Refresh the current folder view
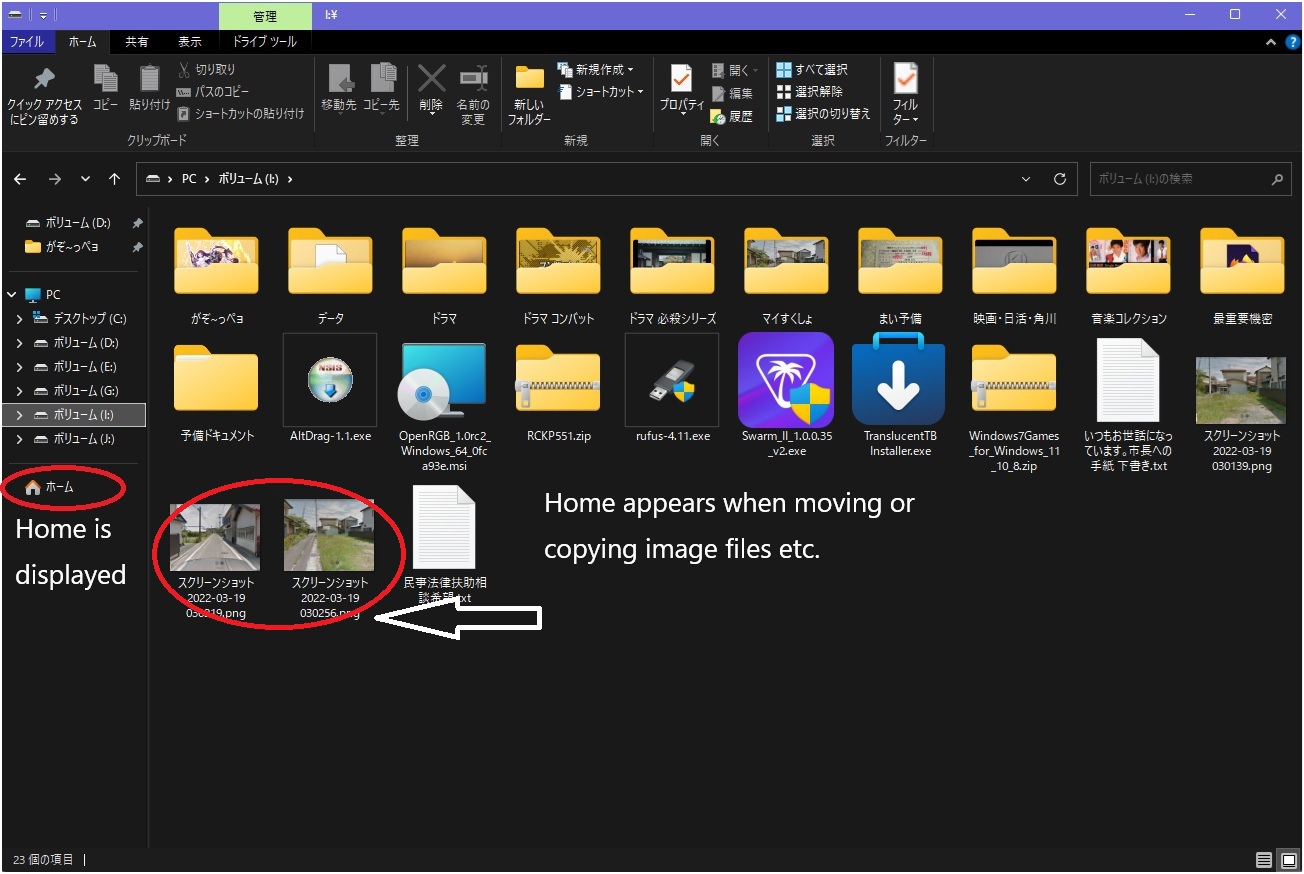 [x=1060, y=179]
